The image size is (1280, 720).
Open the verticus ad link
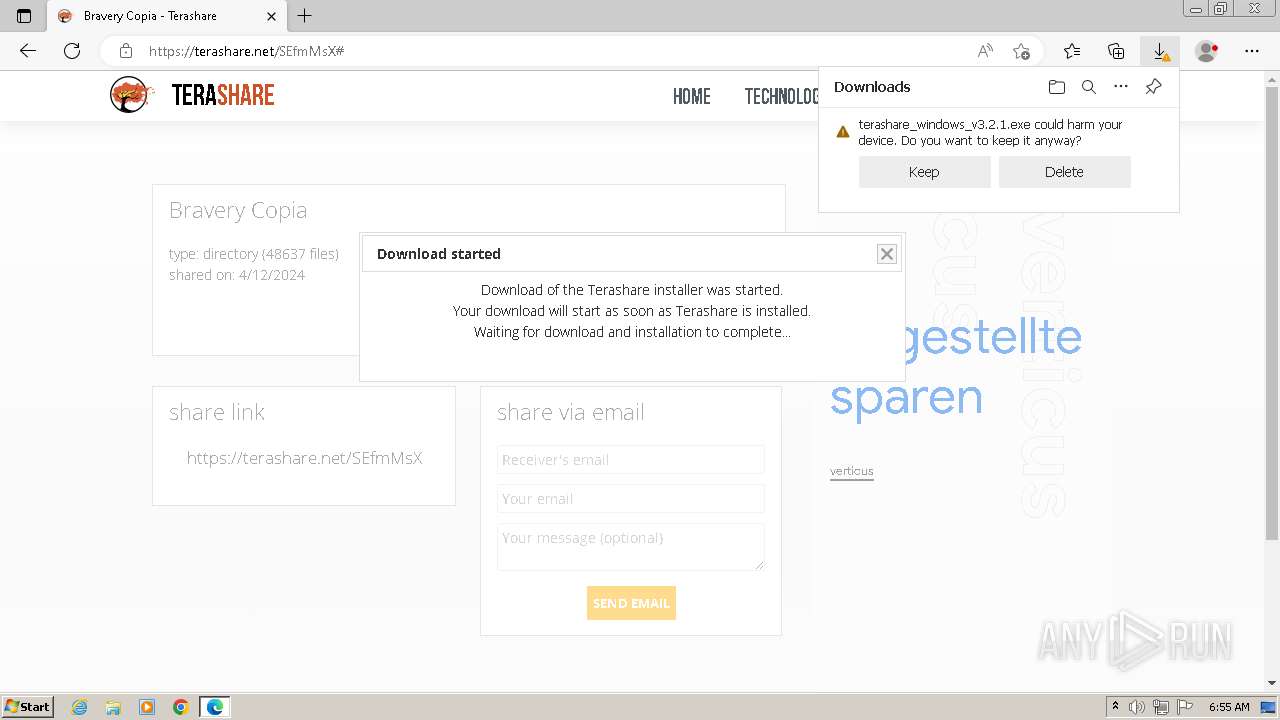852,471
